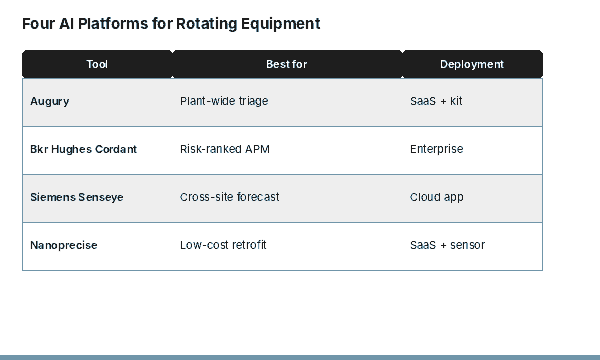Select the 'Bkr Hughes Cordant' cell
This screenshot has width=600, height=360.
(x=98, y=150)
